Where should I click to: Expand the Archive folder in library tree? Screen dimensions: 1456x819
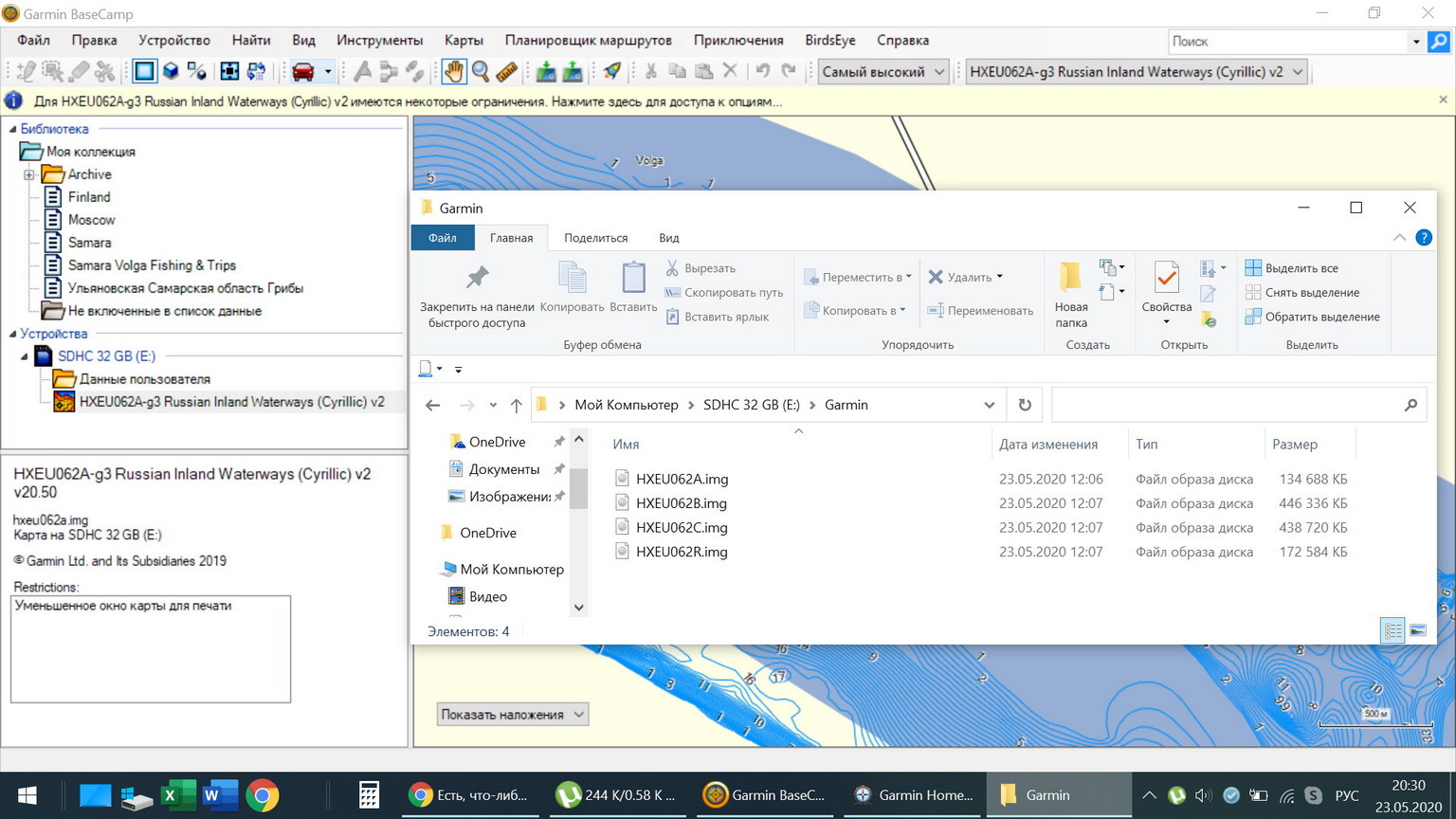coord(29,174)
